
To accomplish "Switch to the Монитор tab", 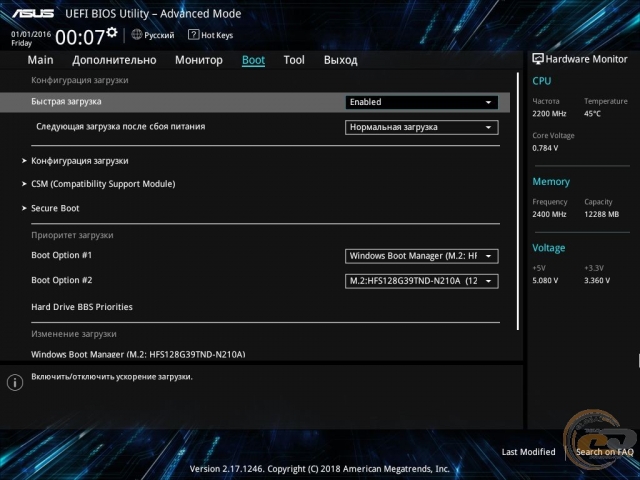I will pyautogui.click(x=199, y=60).
